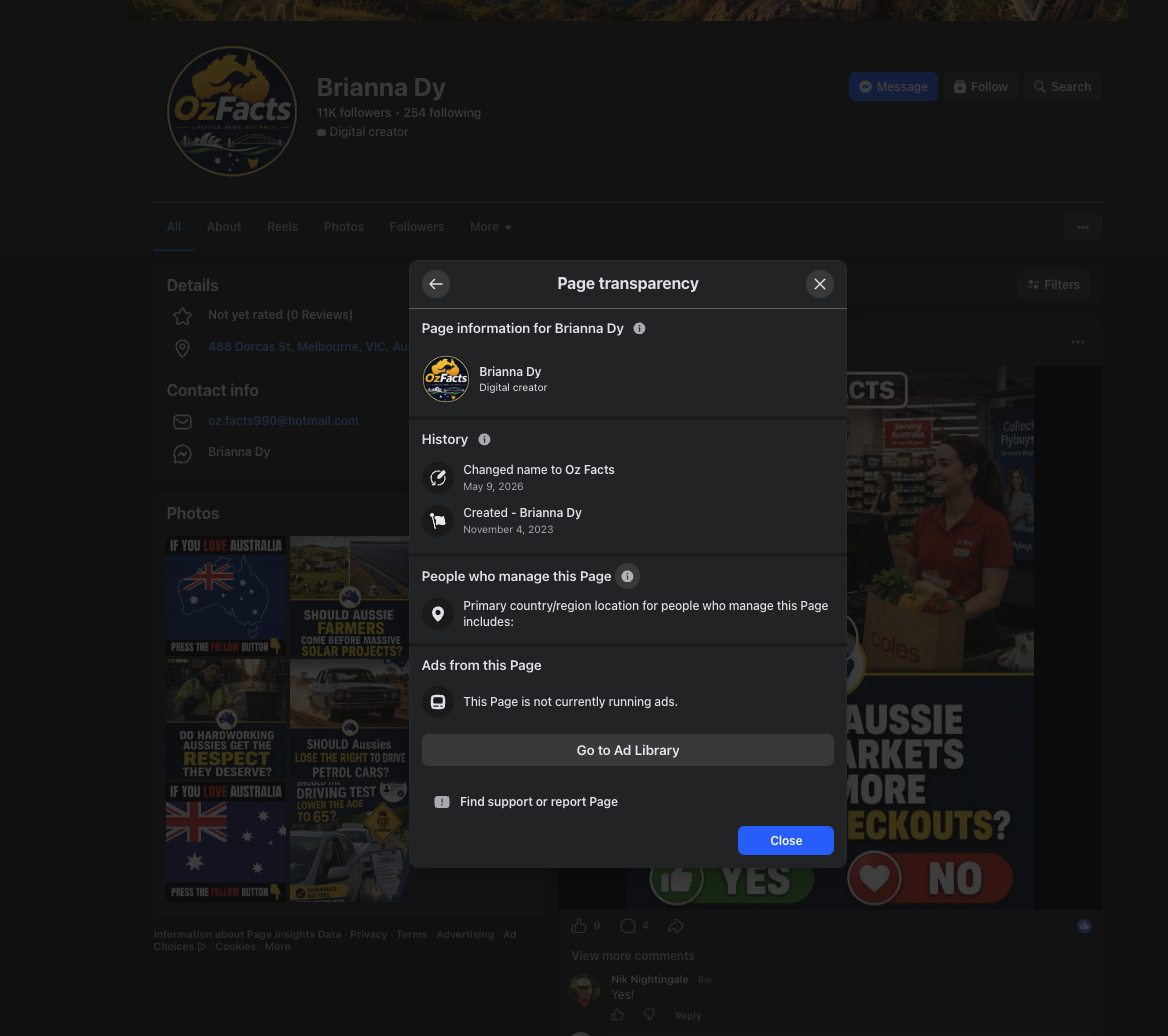This screenshot has height=1036, width=1168.
Task: Reply to Nik Nightingale's comment
Action: pos(688,1015)
